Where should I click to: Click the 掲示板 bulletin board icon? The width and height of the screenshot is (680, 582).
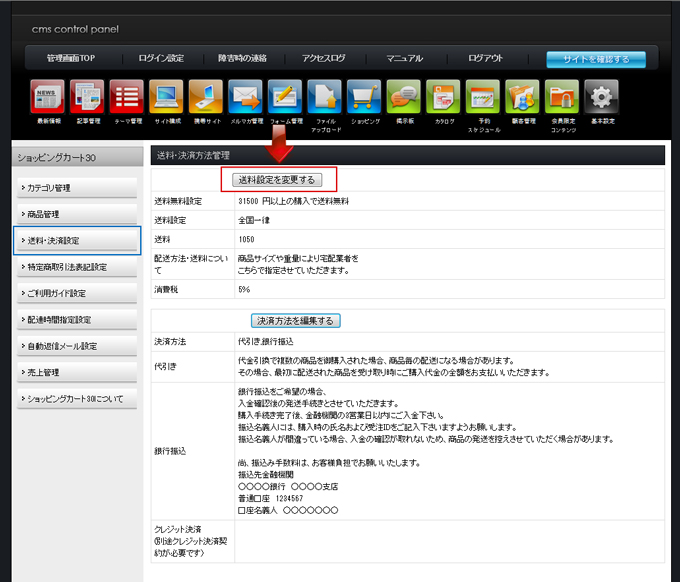[404, 98]
